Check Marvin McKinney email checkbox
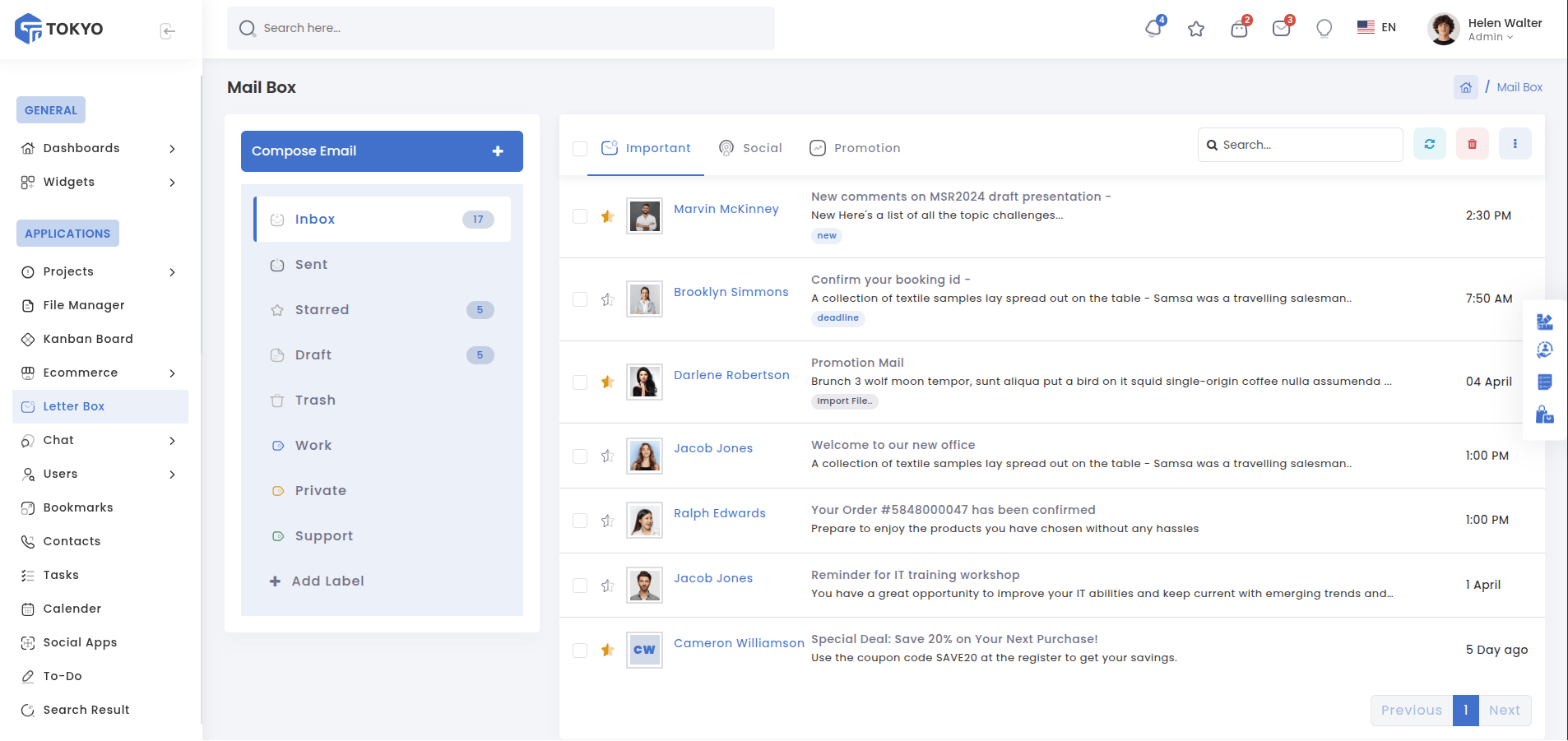Viewport: 1568px width, 741px height. [580, 216]
